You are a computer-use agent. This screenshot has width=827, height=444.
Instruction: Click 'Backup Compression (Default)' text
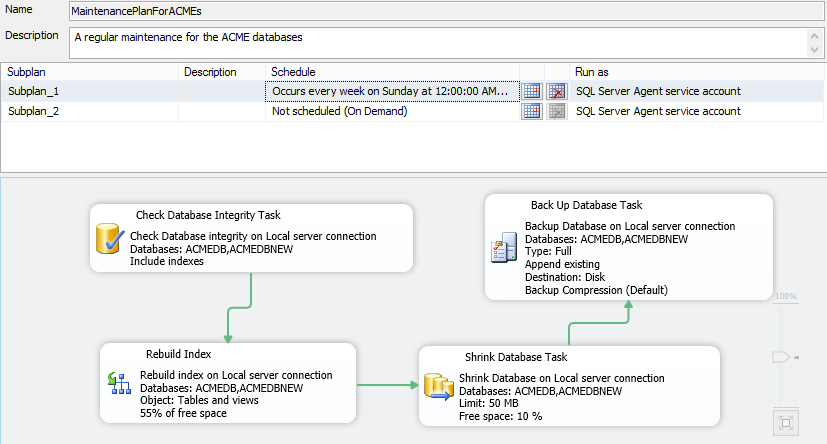coord(596,290)
